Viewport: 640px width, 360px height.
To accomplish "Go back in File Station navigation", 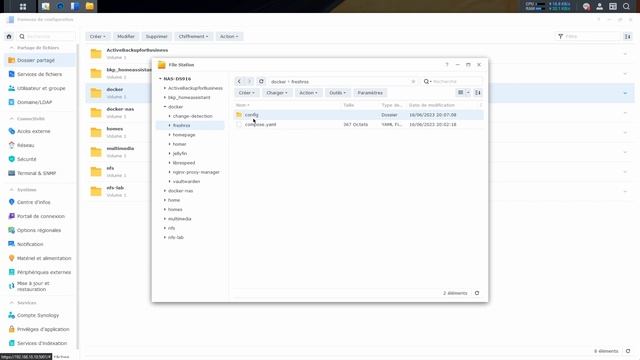I will coord(239,81).
